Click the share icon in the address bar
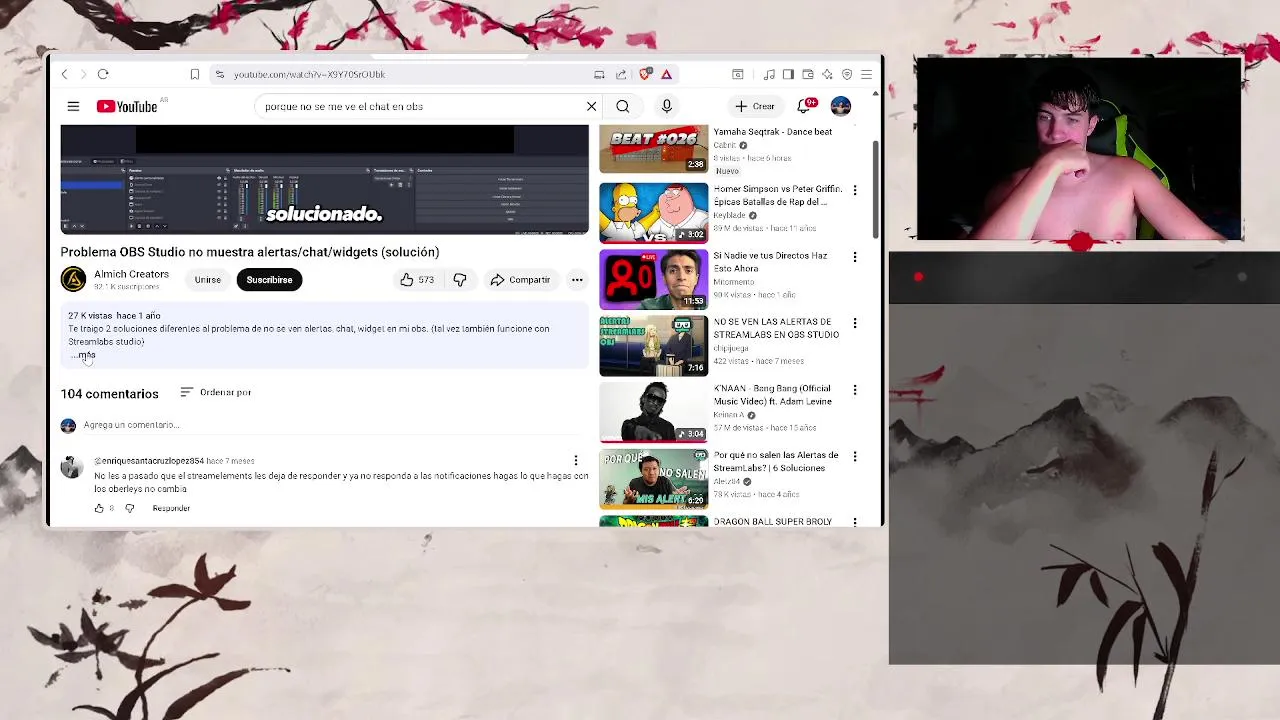The height and width of the screenshot is (720, 1280). (x=621, y=74)
